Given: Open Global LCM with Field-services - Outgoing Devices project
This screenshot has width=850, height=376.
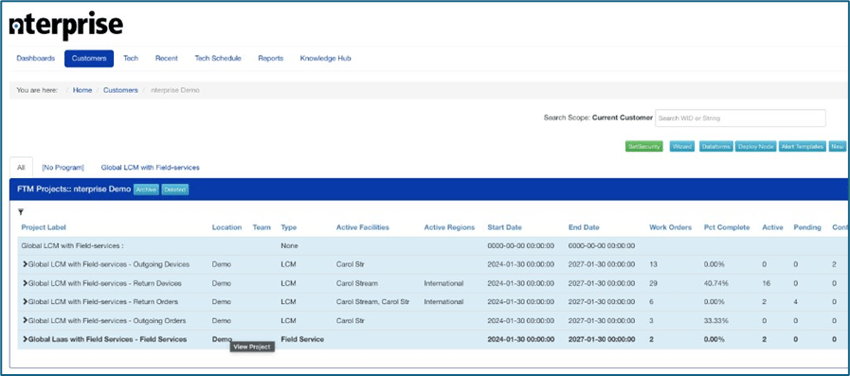Looking at the screenshot, I should coord(108,264).
